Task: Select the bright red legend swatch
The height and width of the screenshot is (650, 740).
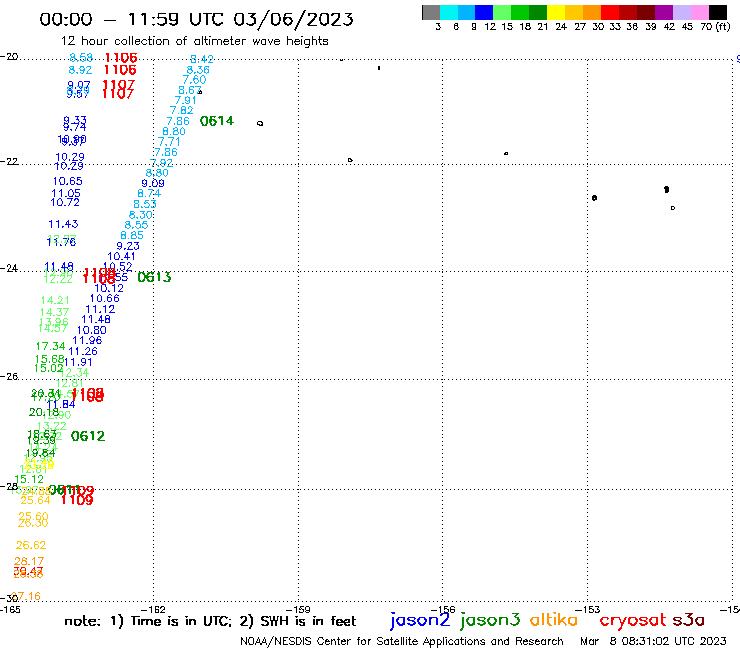Action: (x=609, y=12)
